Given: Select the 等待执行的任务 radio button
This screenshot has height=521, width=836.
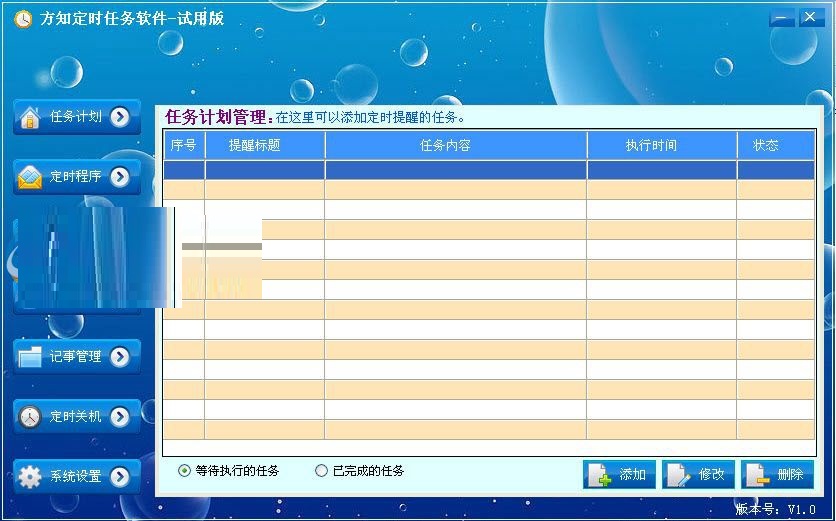Looking at the screenshot, I should [184, 471].
